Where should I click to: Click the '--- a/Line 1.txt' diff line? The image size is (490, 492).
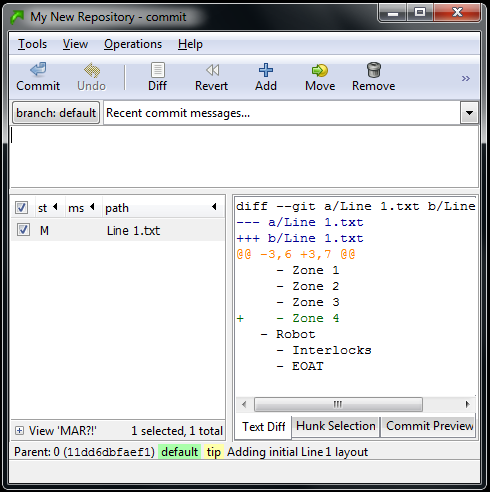[300, 222]
